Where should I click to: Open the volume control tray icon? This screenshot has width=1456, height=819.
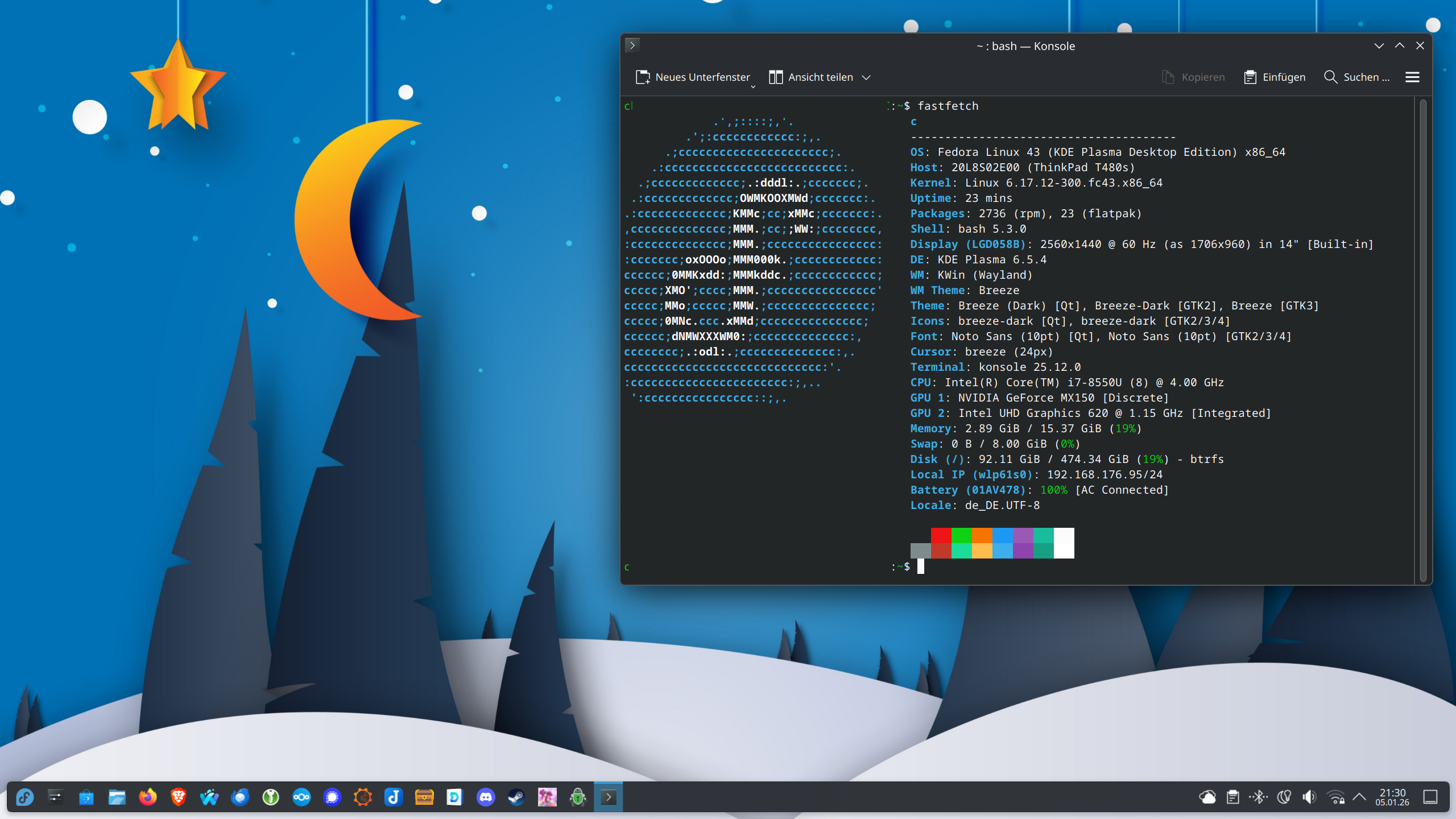[1309, 797]
